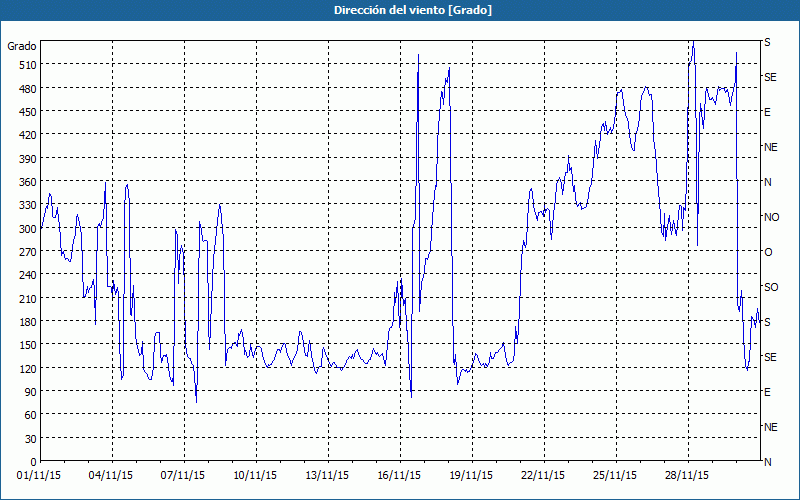Click the 'SO' compass label on the right axis
This screenshot has width=800, height=500.
[x=771, y=287]
